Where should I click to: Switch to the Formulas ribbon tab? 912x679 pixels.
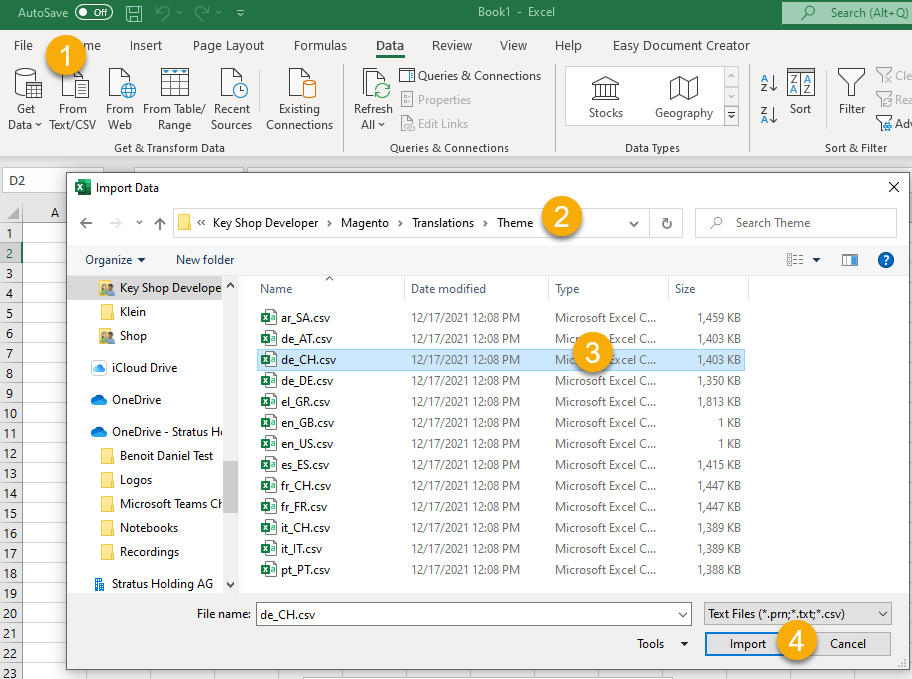[320, 46]
